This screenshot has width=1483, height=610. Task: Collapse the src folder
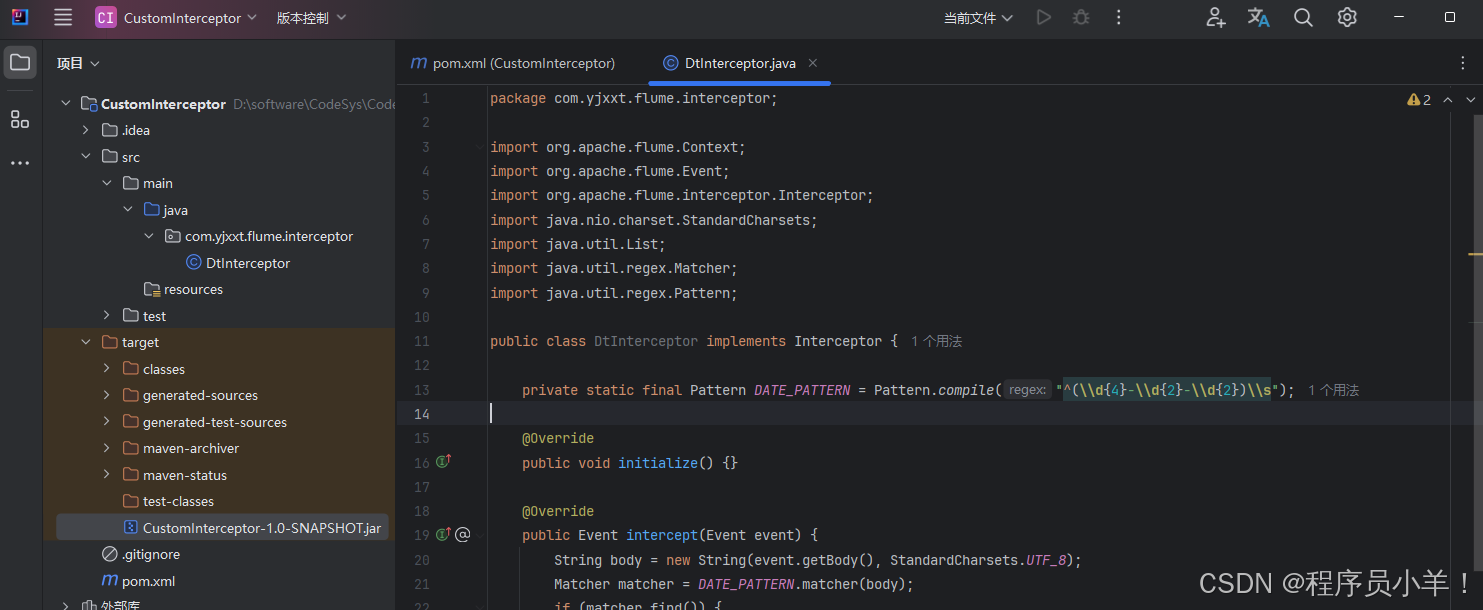pos(86,157)
